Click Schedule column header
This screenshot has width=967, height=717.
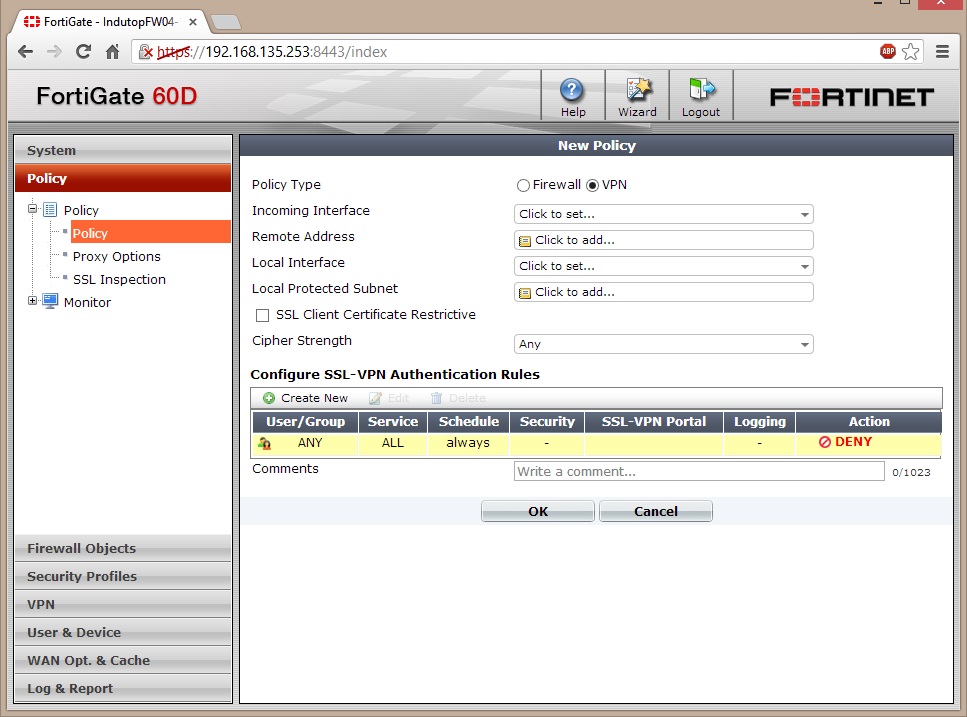tap(468, 422)
